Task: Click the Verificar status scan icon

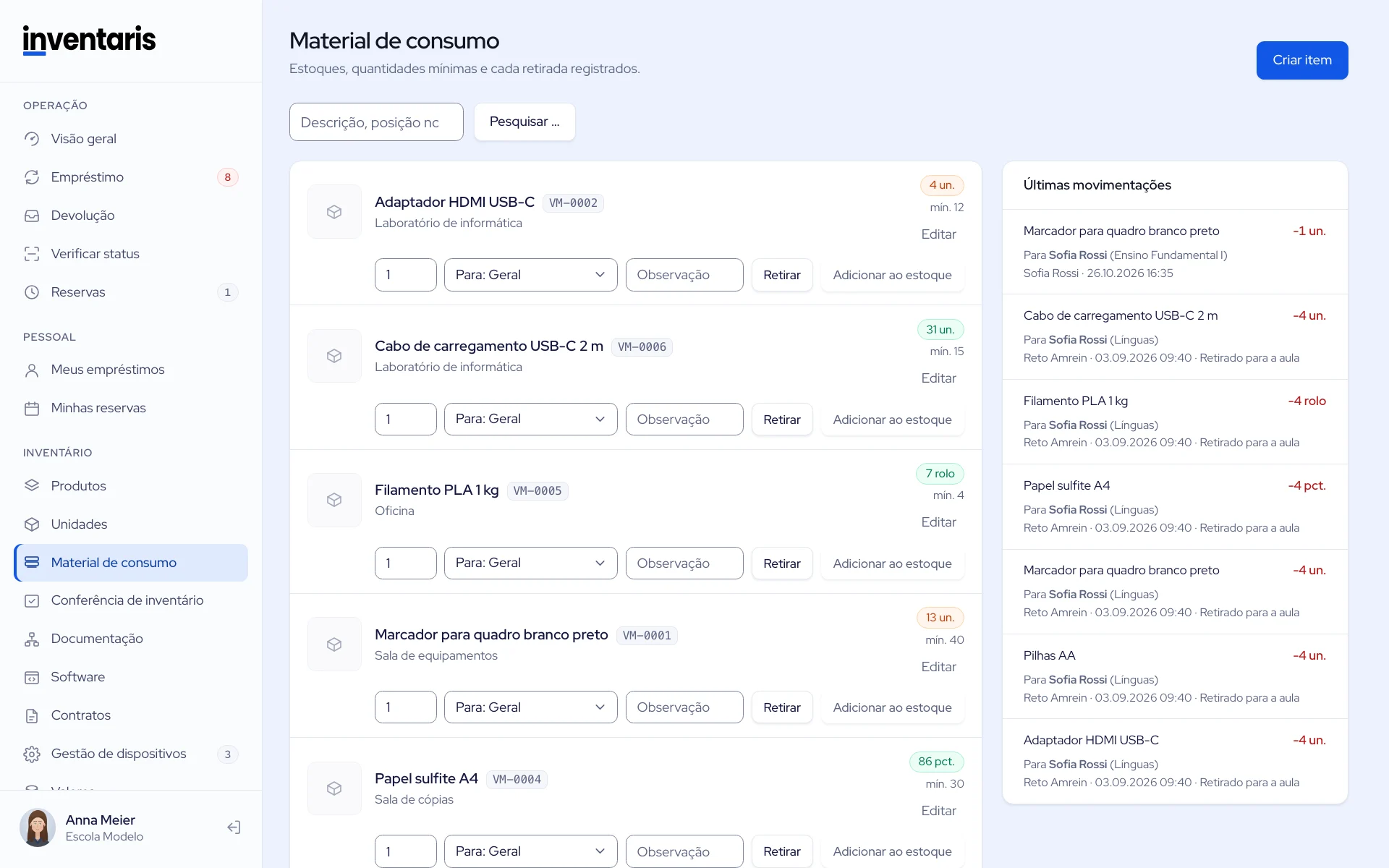Action: click(32, 254)
